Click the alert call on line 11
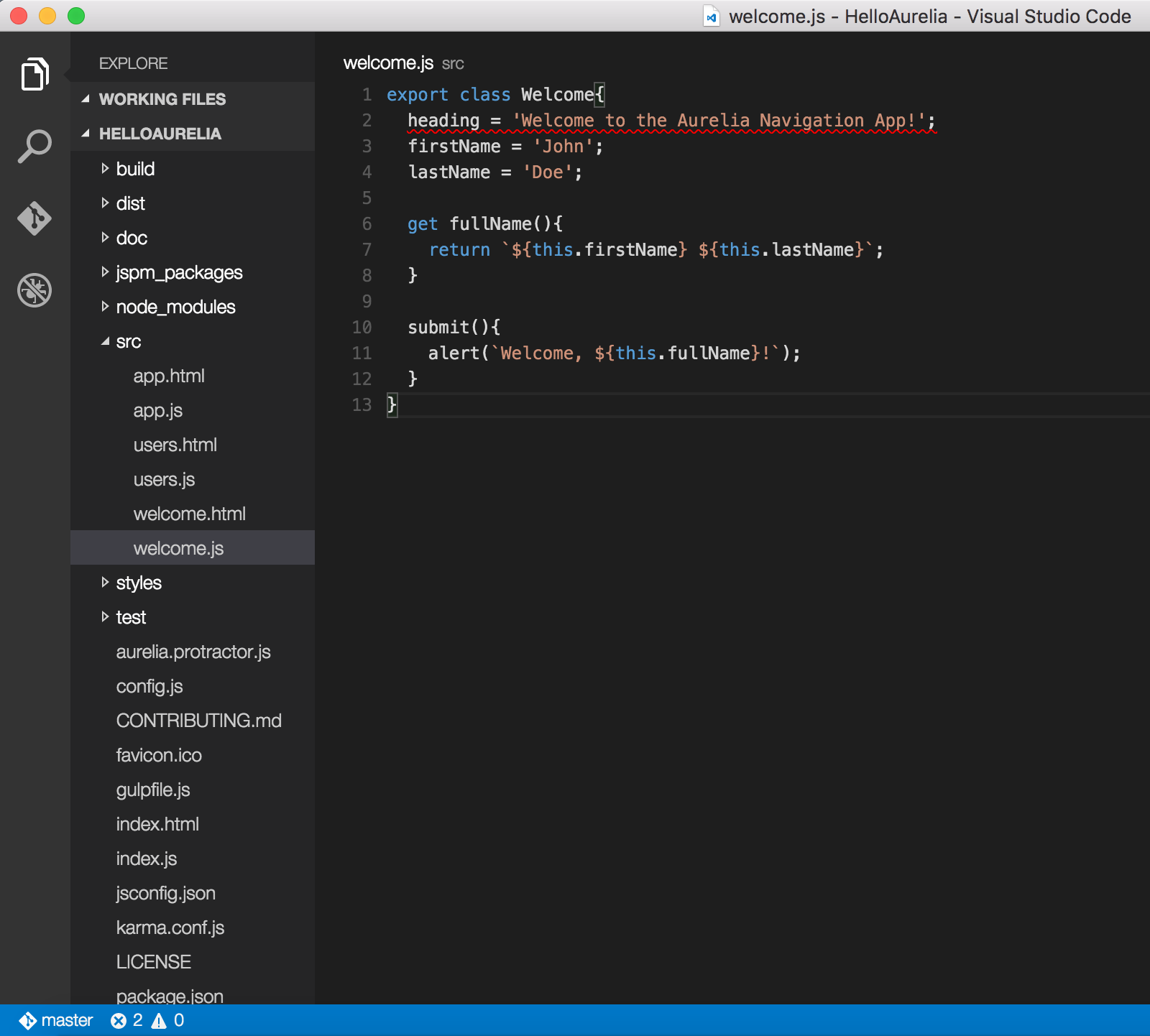The height and width of the screenshot is (1036, 1150). pyautogui.click(x=615, y=353)
